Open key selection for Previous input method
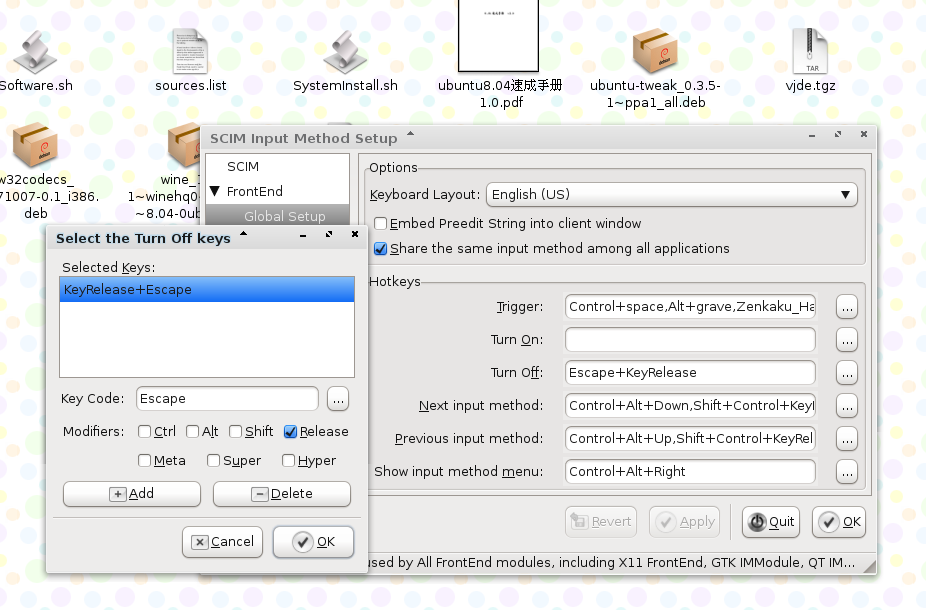Viewport: 926px width, 610px height. [847, 439]
